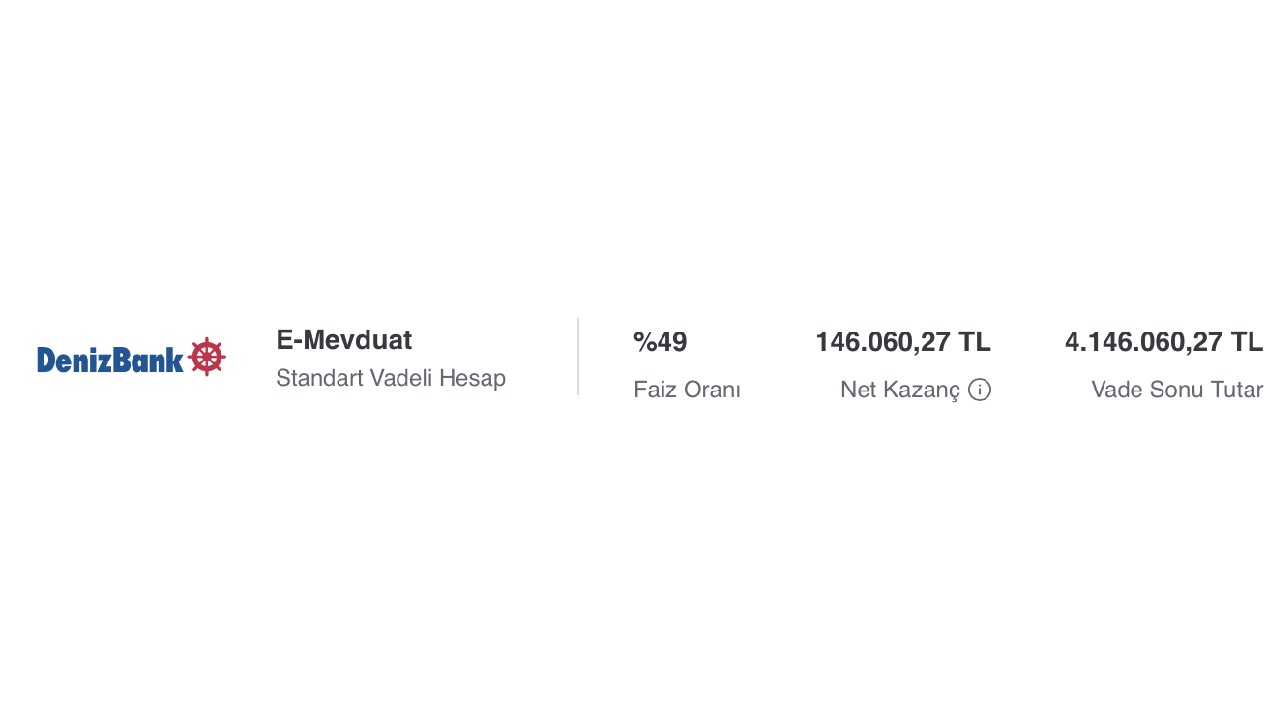This screenshot has width=1280, height=720.
Task: Click the red ship wheel emblem
Action: pos(207,357)
